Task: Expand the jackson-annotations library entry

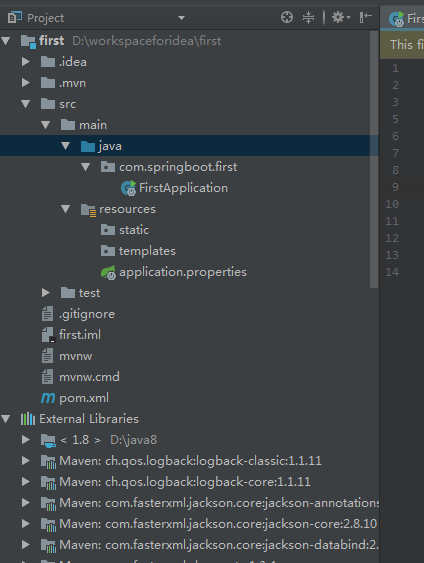Action: (25, 503)
